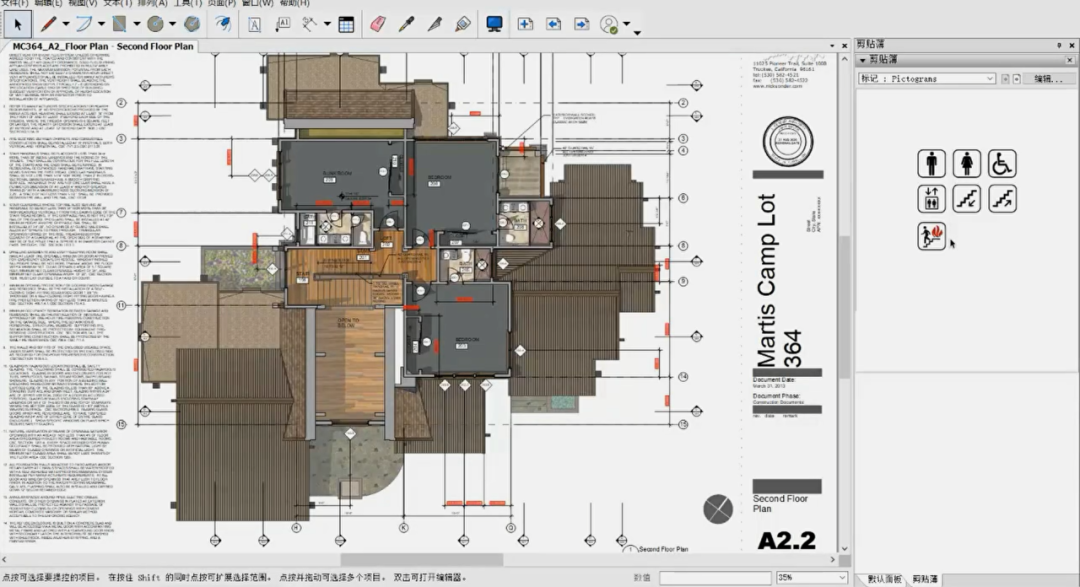This screenshot has width=1080, height=587.
Task: Open the document tab list arrow
Action: click(832, 46)
